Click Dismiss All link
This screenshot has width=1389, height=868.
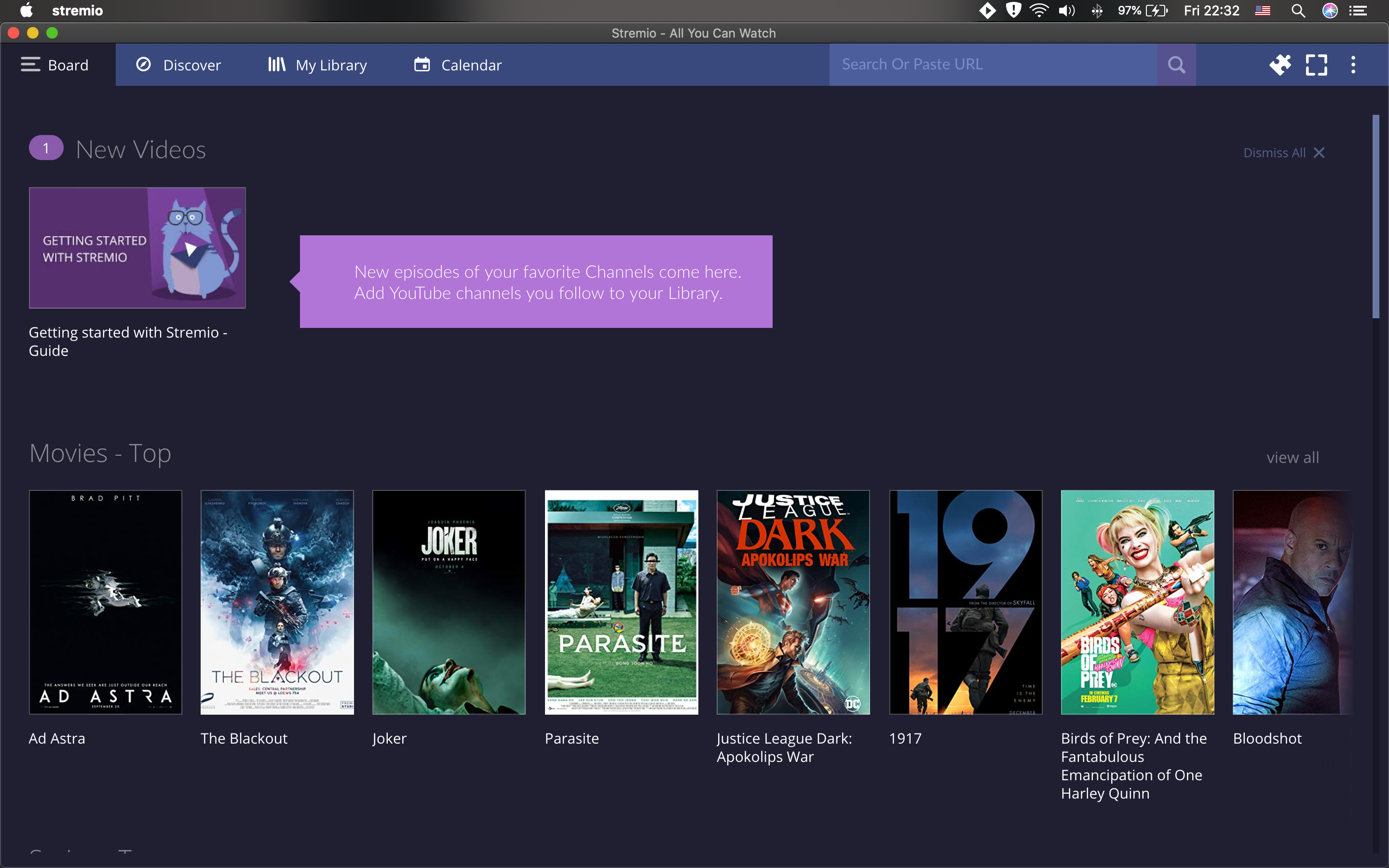(x=1274, y=153)
